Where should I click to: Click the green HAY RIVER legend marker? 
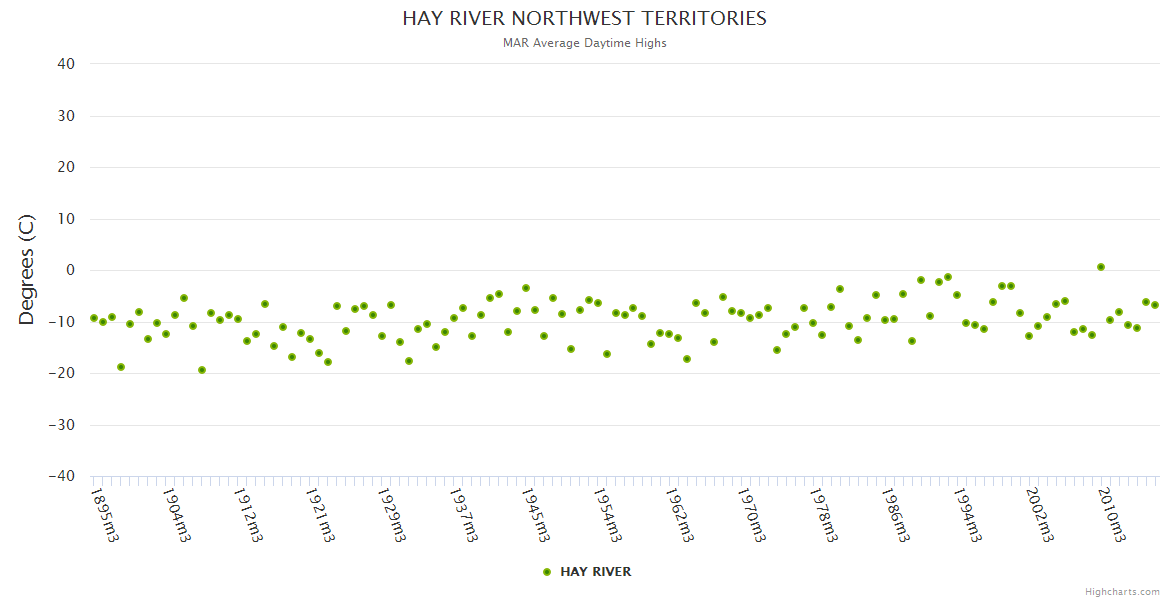tap(547, 572)
